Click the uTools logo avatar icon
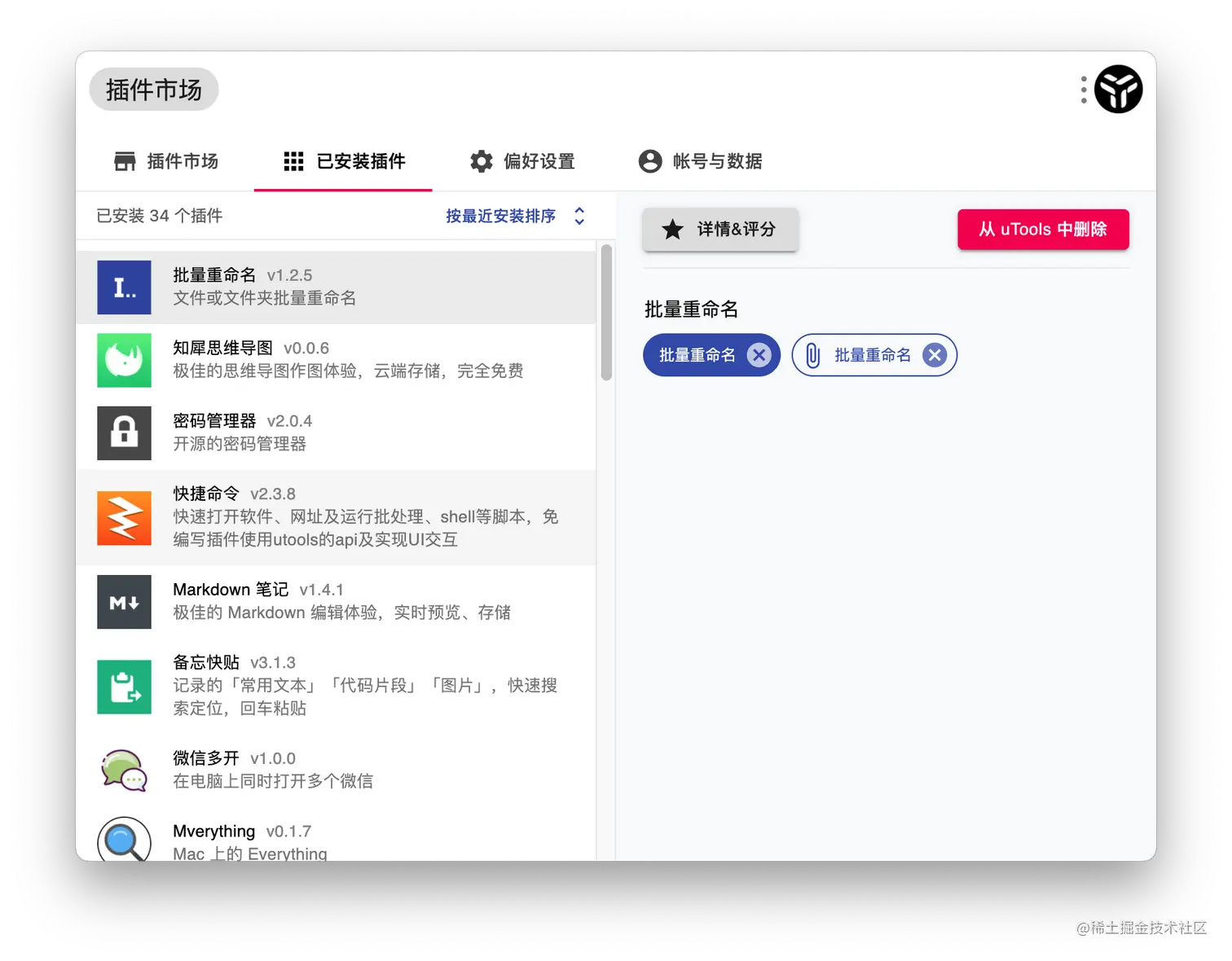The width and height of the screenshot is (1232, 961). click(x=1118, y=89)
